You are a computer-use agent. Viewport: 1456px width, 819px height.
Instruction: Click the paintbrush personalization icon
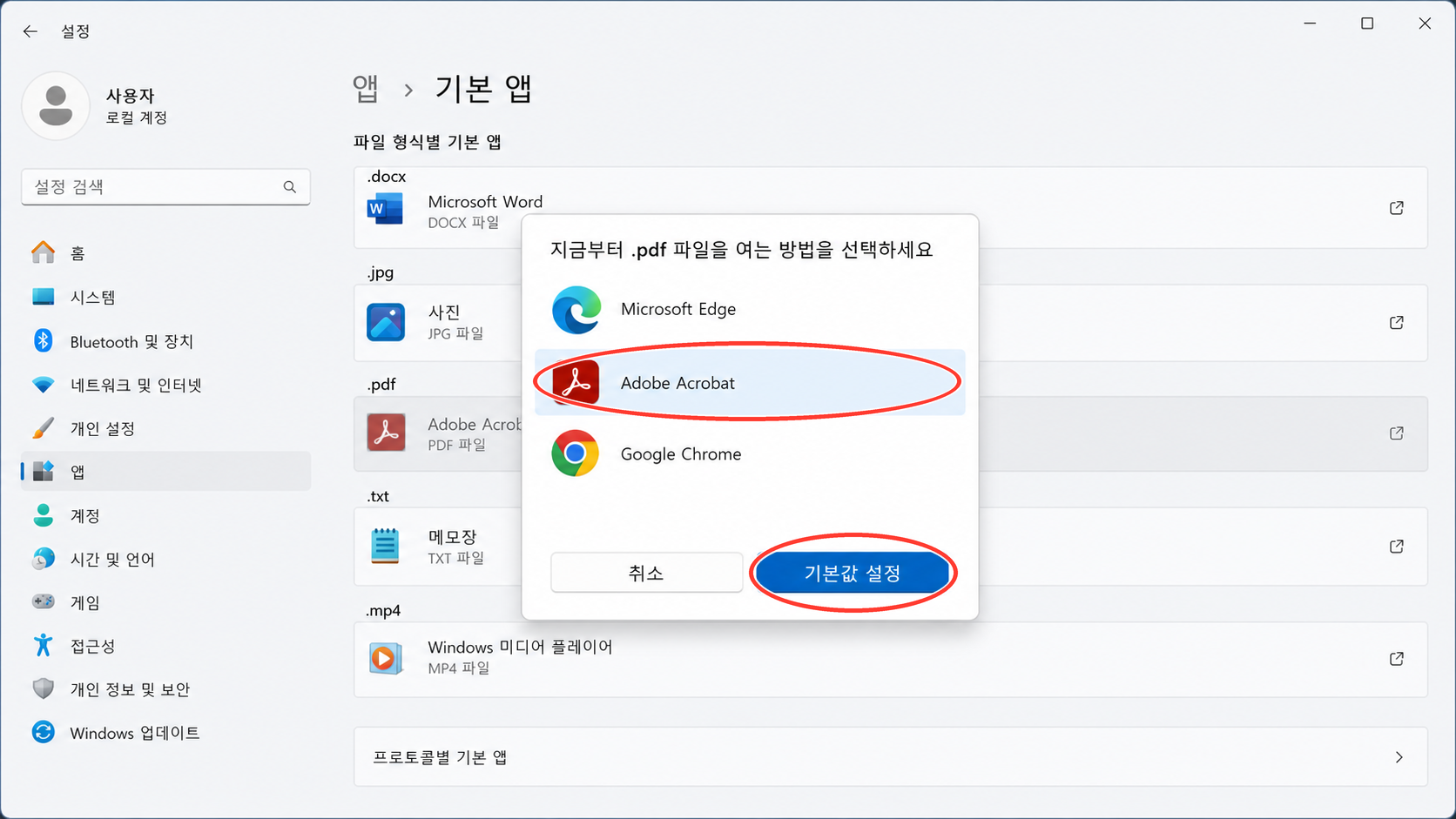(x=43, y=427)
